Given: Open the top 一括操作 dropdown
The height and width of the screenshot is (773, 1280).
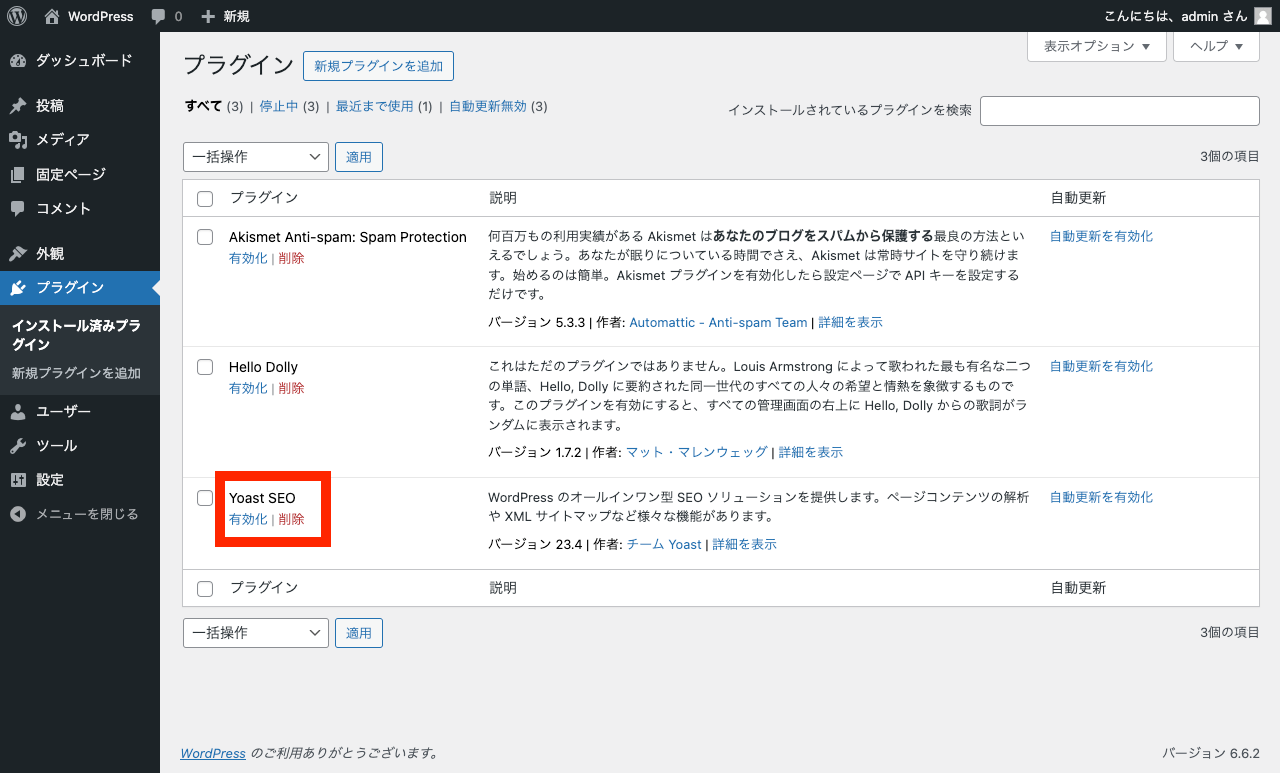Looking at the screenshot, I should click(256, 157).
